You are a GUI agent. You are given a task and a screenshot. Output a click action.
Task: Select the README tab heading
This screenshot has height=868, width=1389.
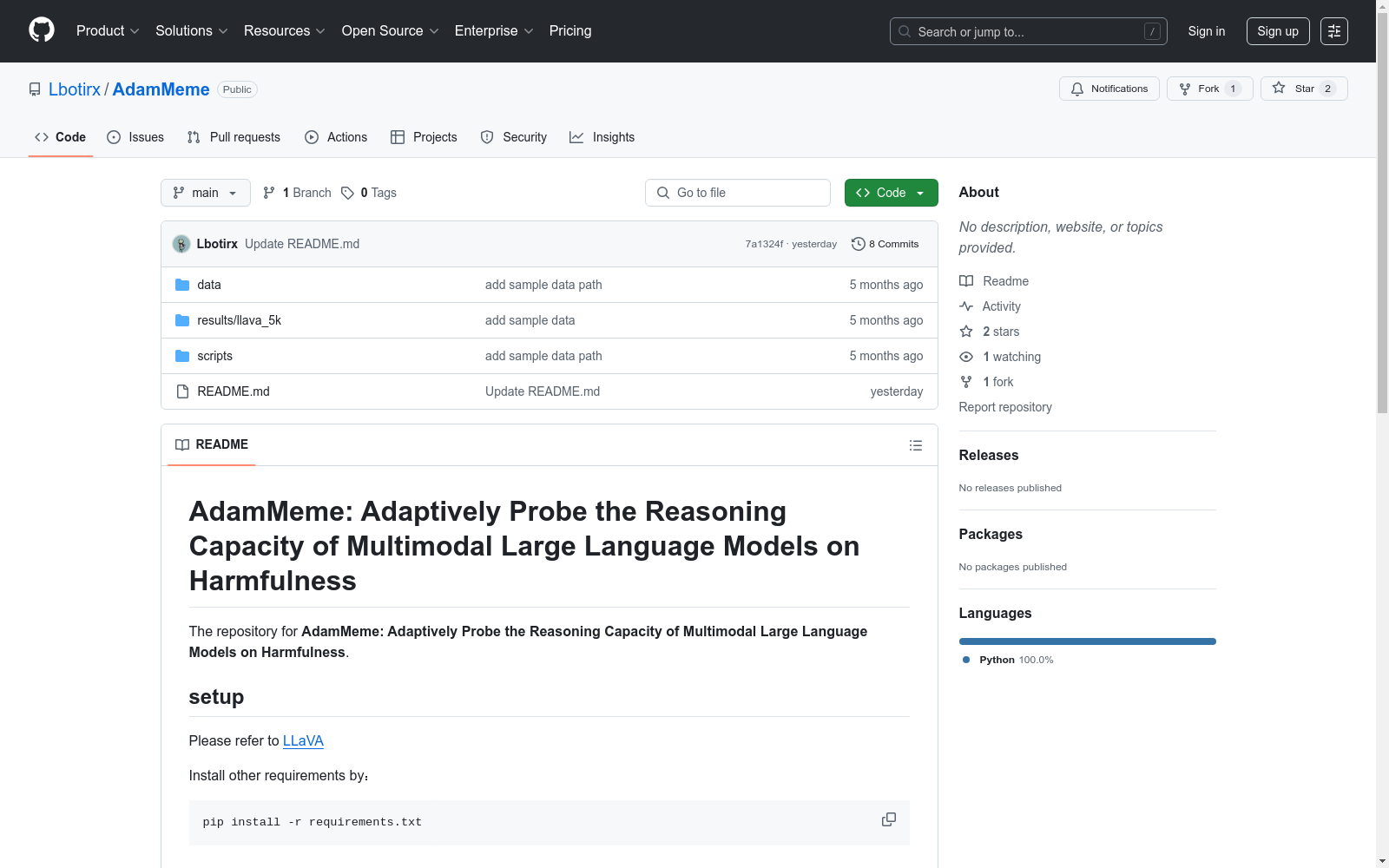(212, 444)
